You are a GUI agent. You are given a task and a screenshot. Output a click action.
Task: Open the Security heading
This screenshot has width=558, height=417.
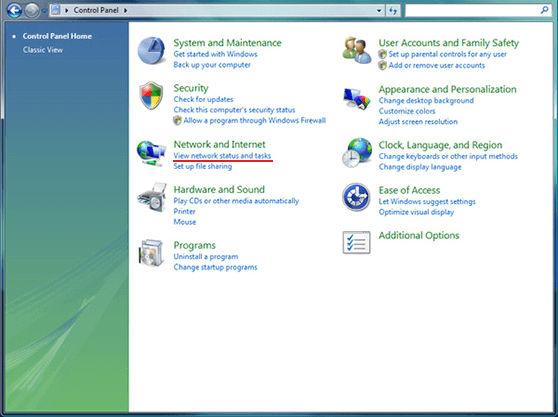coord(191,88)
